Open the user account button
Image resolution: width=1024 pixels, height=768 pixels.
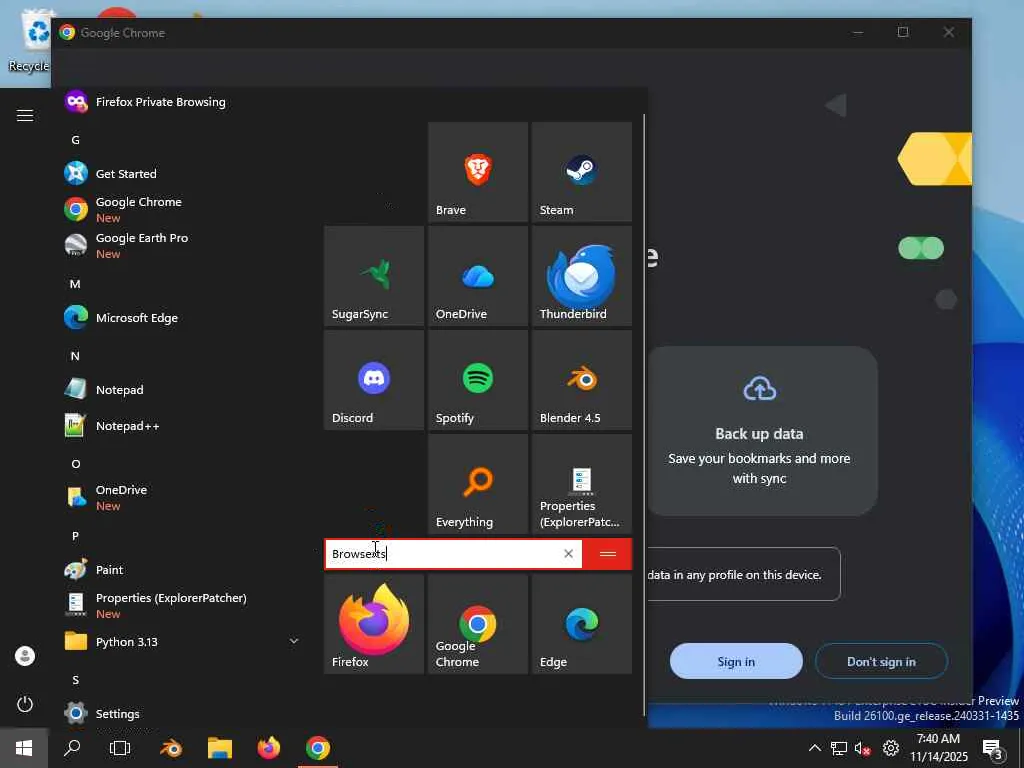coord(25,656)
